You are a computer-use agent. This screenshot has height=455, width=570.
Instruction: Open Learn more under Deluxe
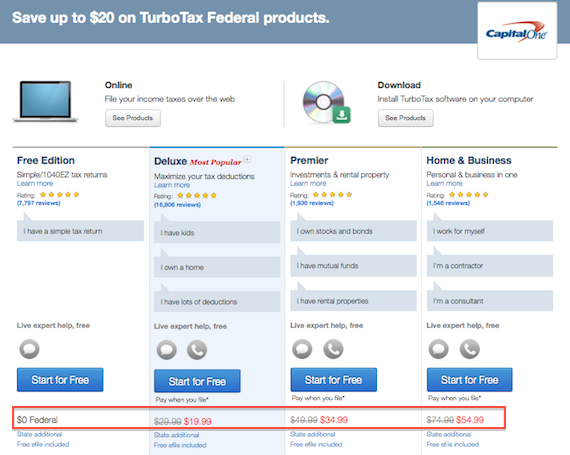[172, 185]
